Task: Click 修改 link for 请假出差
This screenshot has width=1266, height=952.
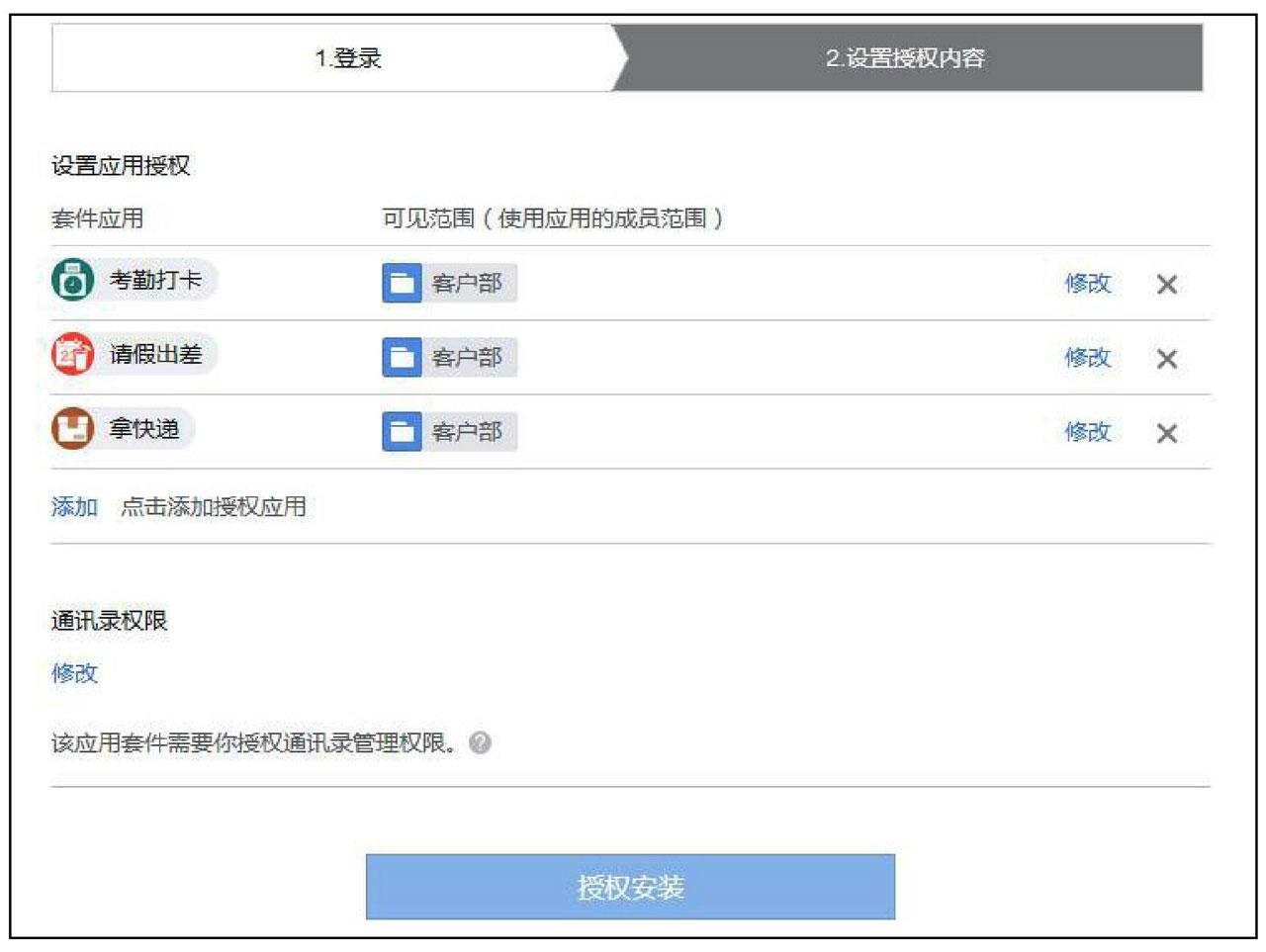Action: (1088, 357)
